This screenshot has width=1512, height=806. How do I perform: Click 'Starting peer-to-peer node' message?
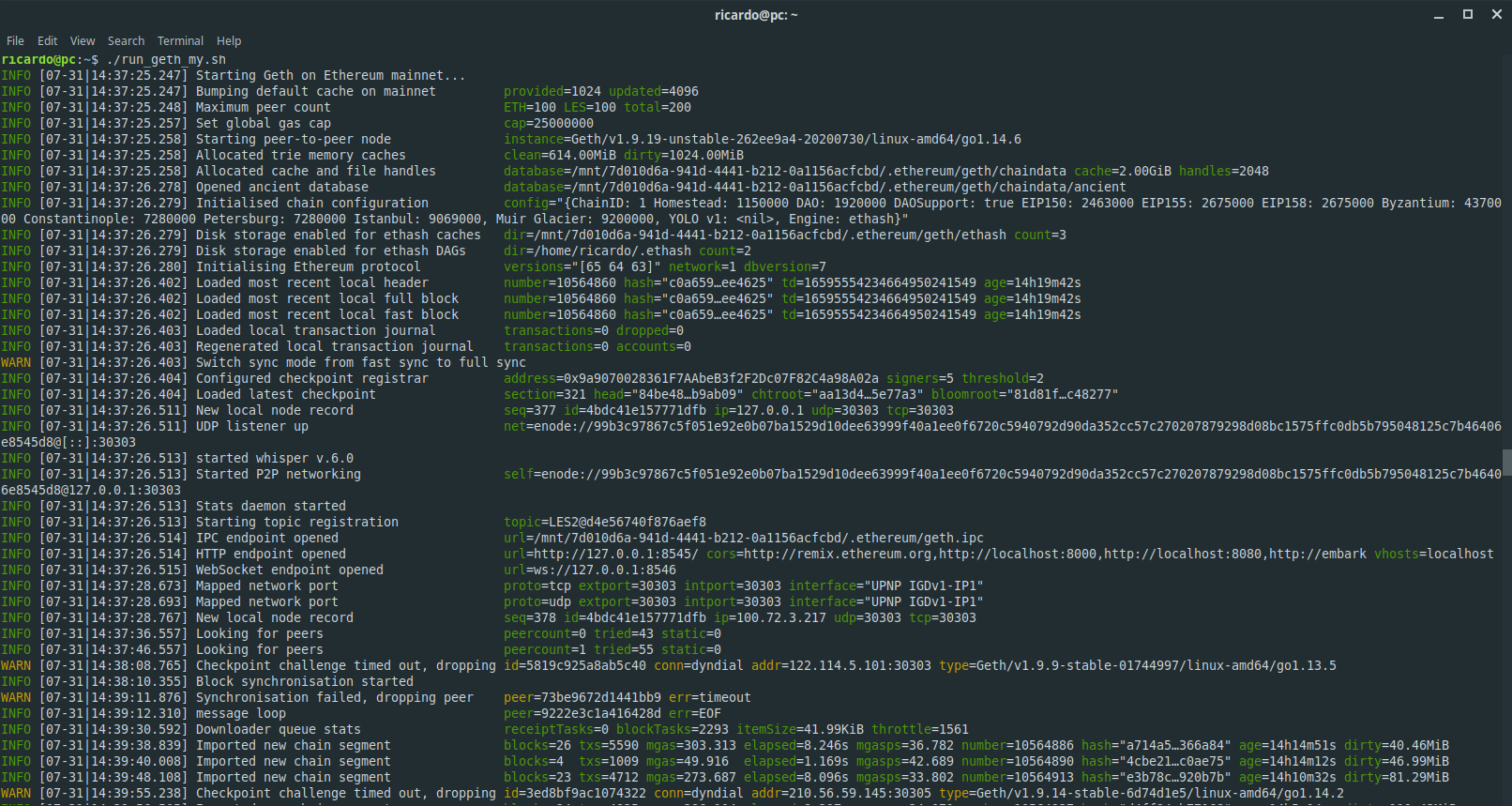click(x=294, y=139)
